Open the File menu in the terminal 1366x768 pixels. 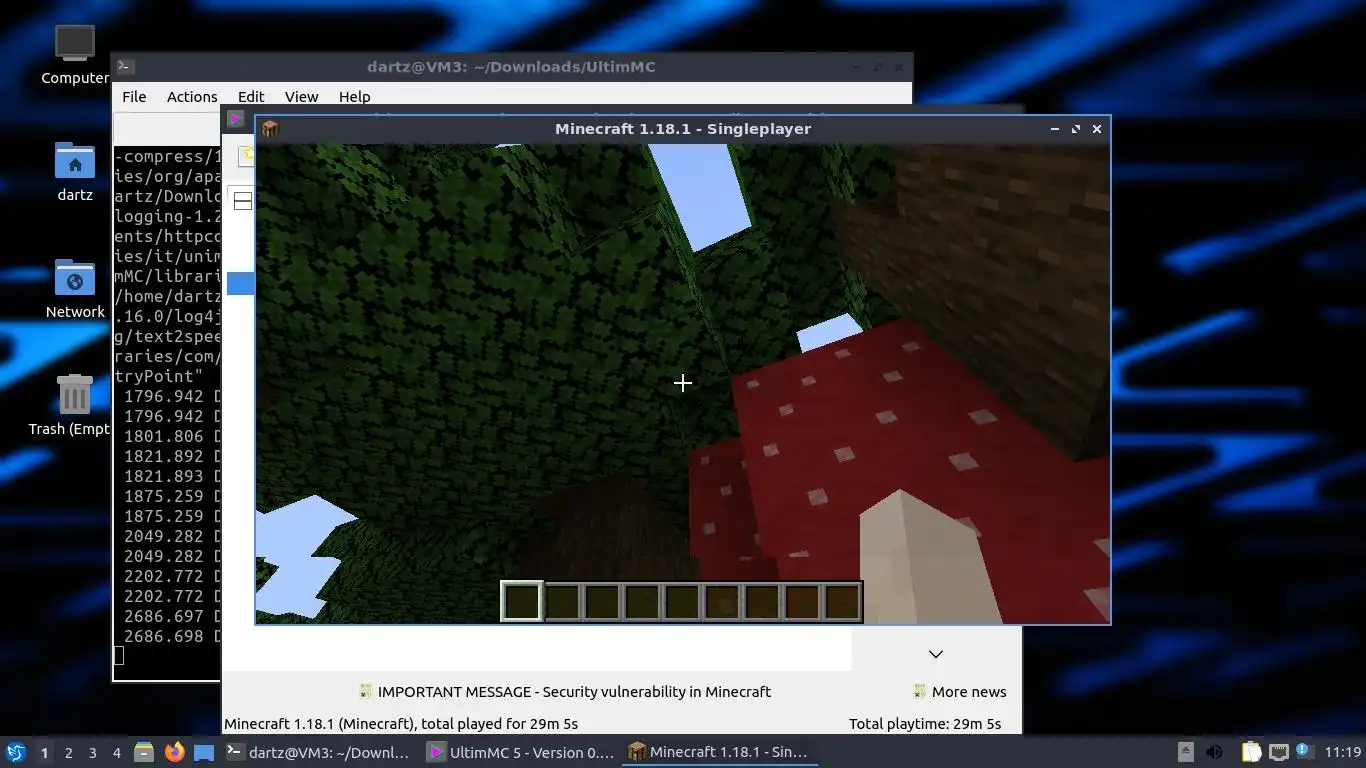tap(134, 97)
